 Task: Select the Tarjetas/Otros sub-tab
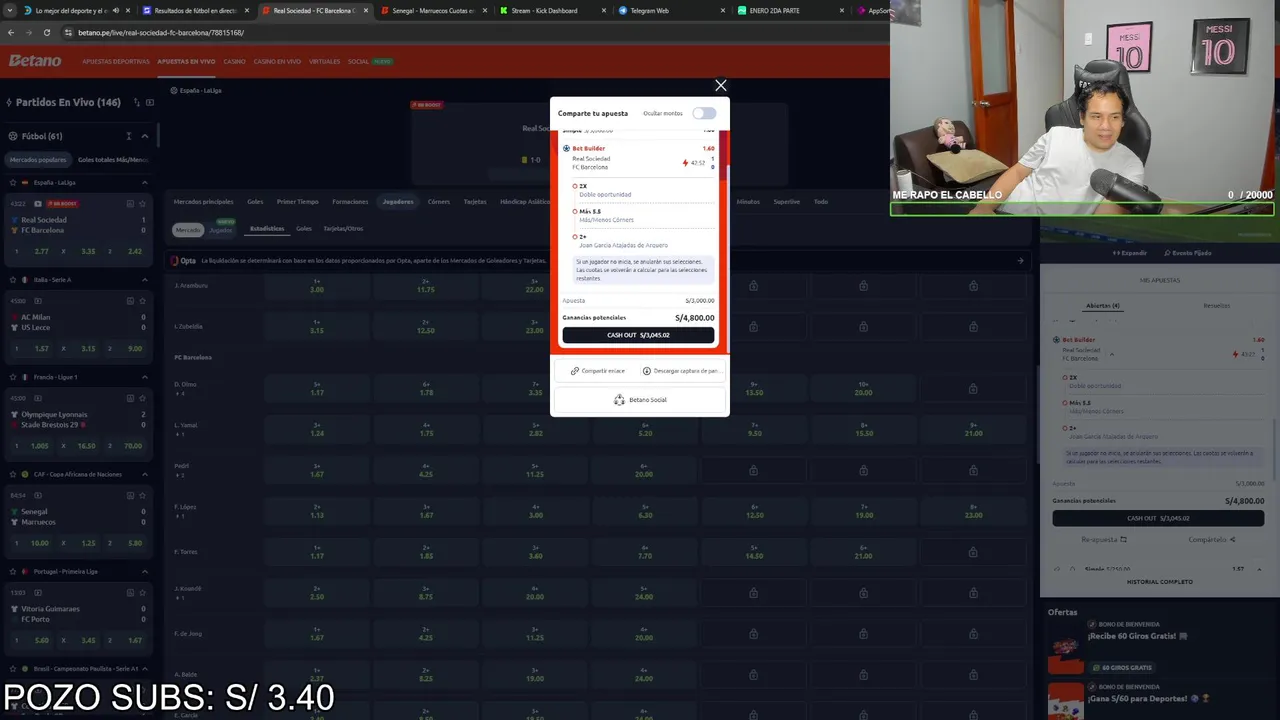(343, 229)
